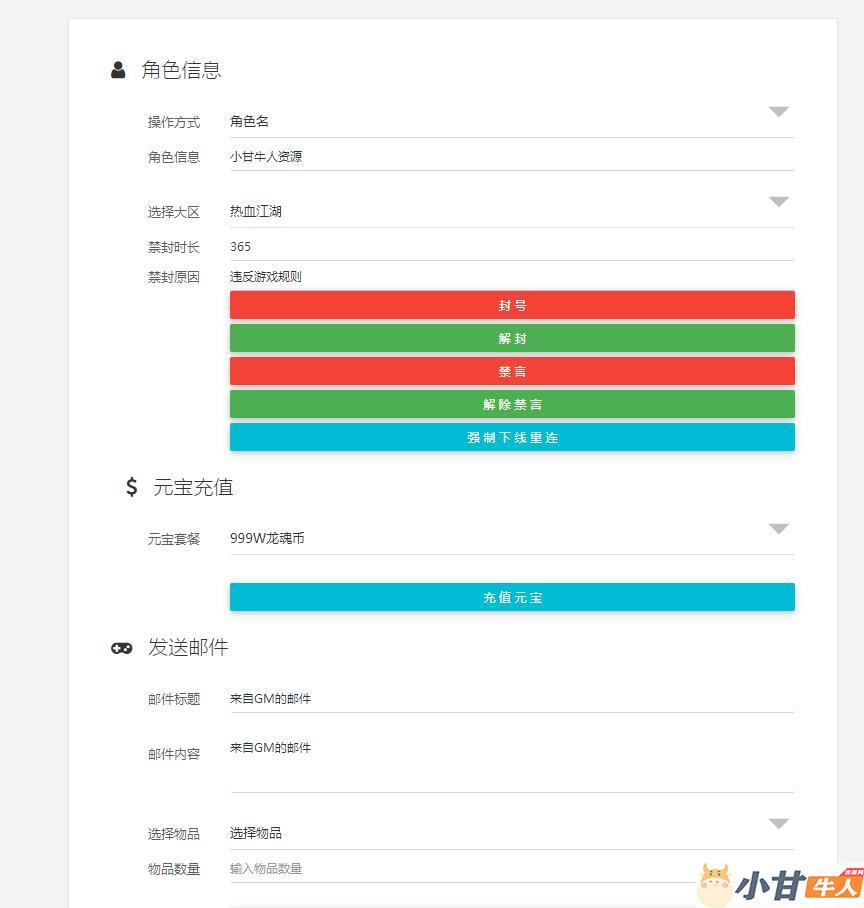The height and width of the screenshot is (908, 864).
Task: Click the 充值元宝 button
Action: [512, 597]
